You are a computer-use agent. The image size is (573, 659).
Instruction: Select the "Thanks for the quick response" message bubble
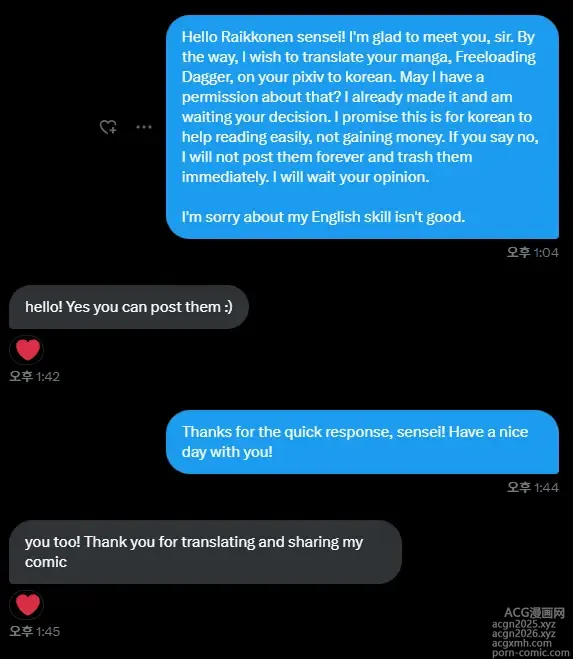pos(362,442)
